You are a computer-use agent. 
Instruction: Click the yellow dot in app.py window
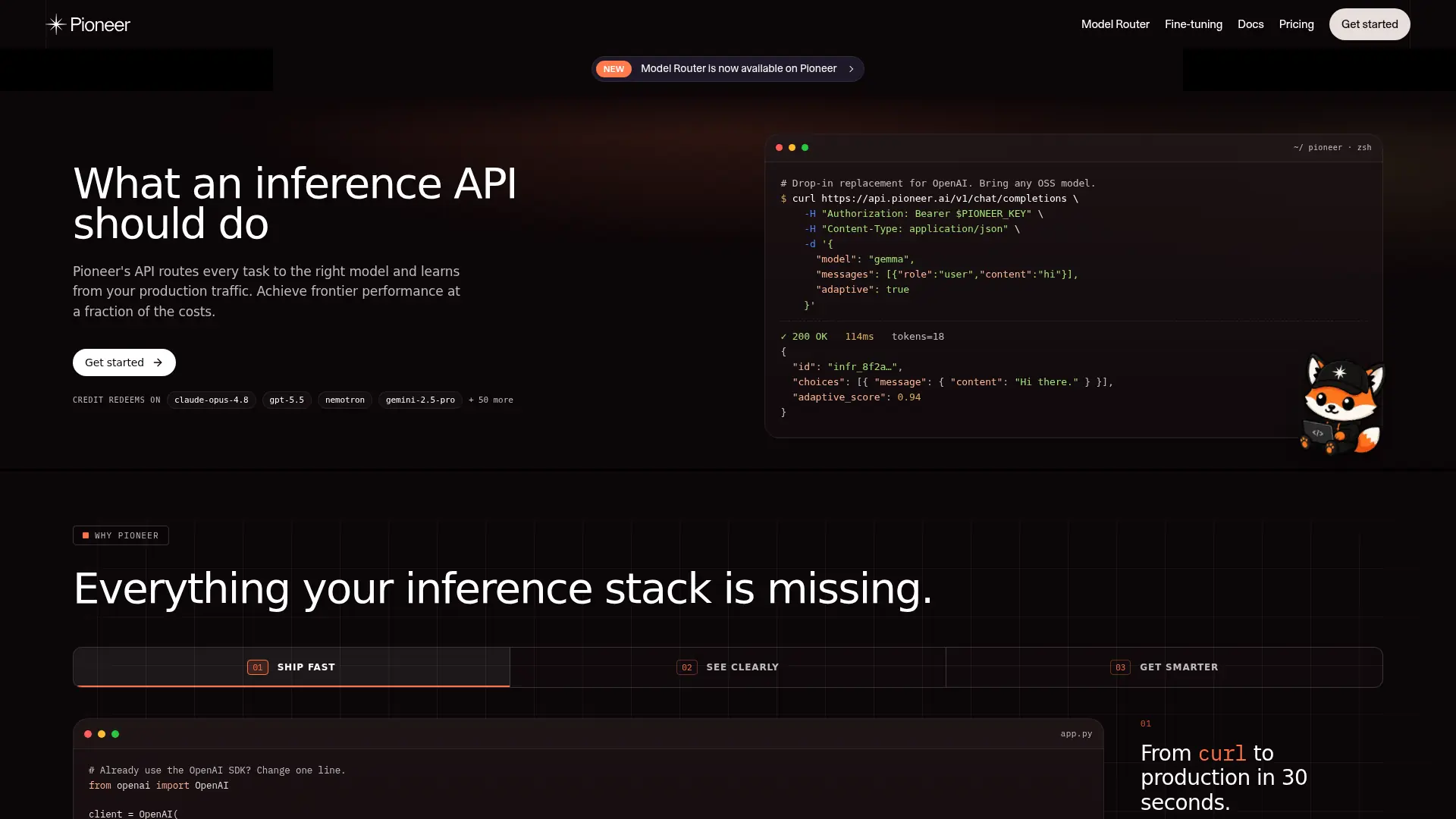pyautogui.click(x=102, y=734)
